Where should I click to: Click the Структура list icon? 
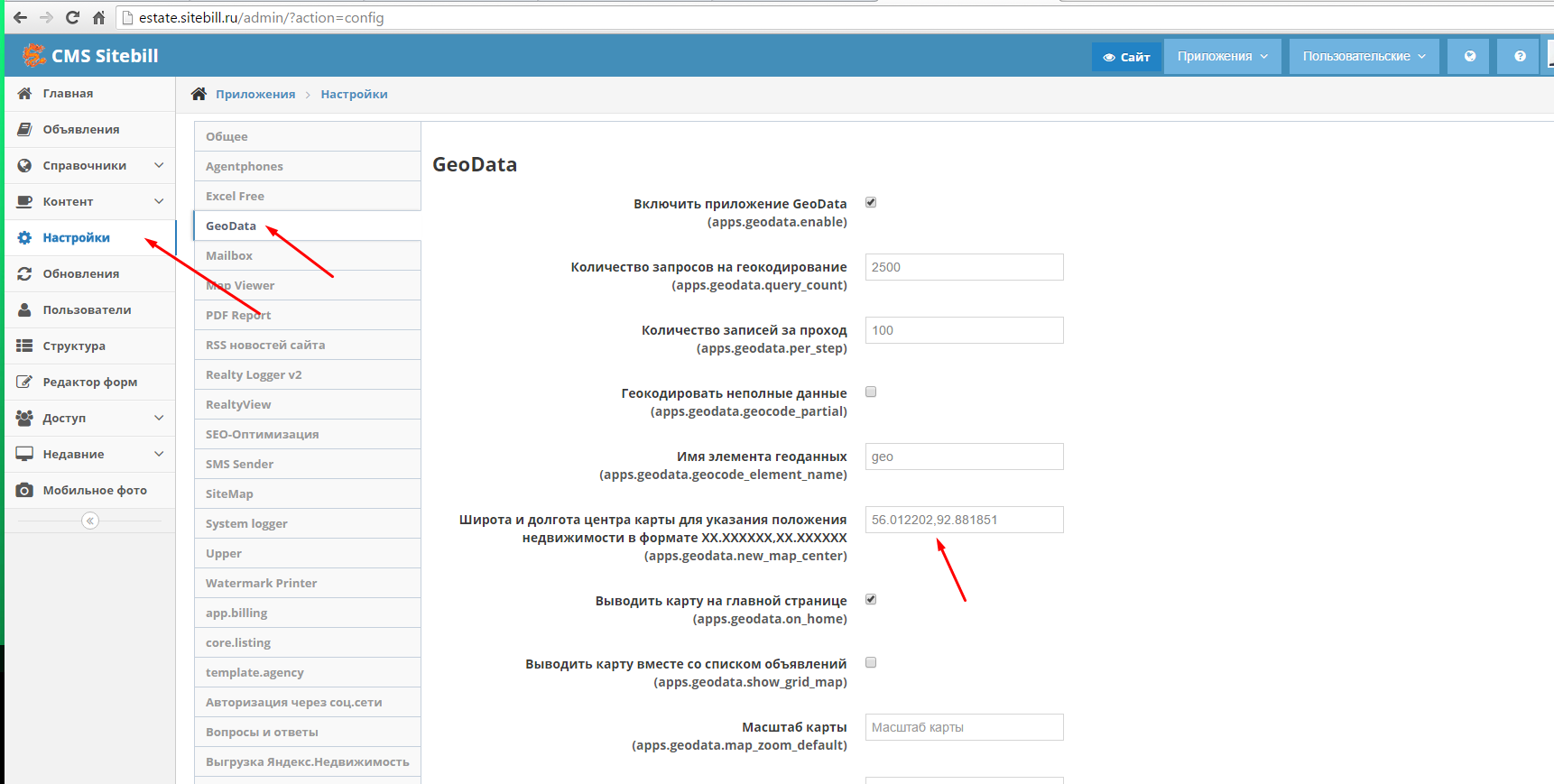coord(24,346)
